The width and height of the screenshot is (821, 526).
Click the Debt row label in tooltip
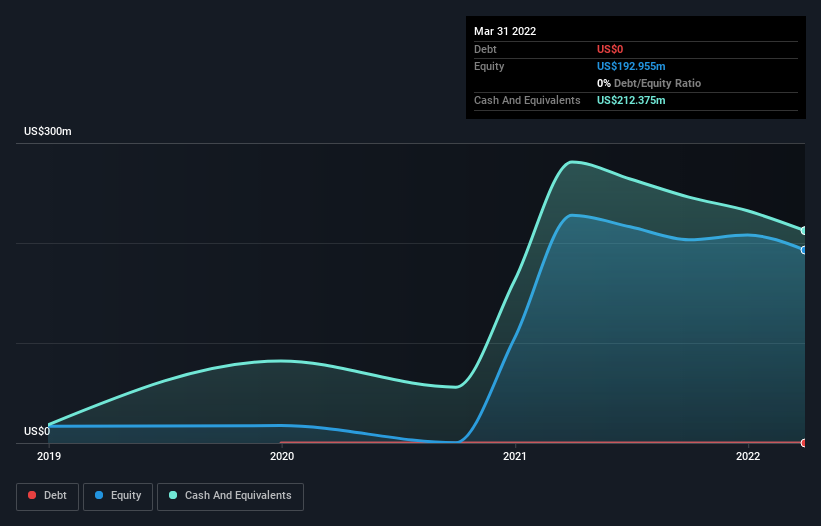tap(485, 49)
